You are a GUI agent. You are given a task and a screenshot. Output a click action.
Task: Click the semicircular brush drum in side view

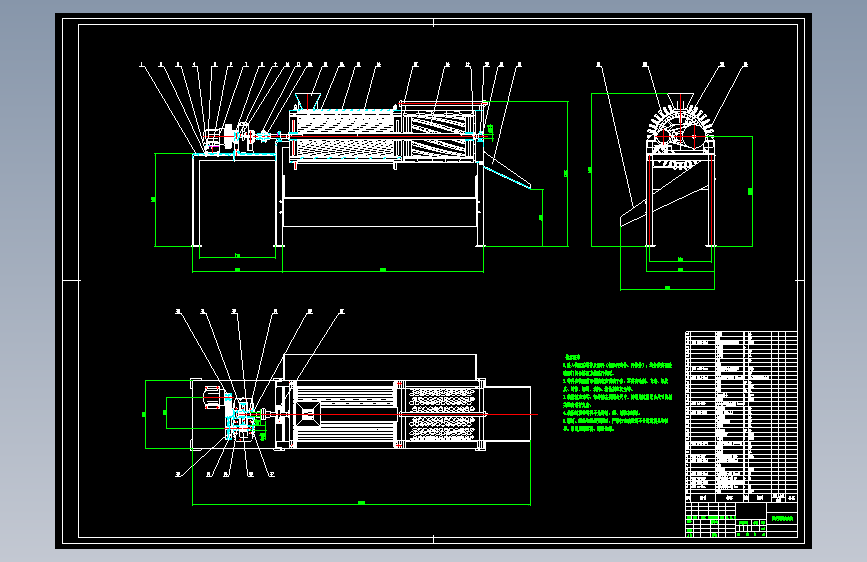point(680,128)
